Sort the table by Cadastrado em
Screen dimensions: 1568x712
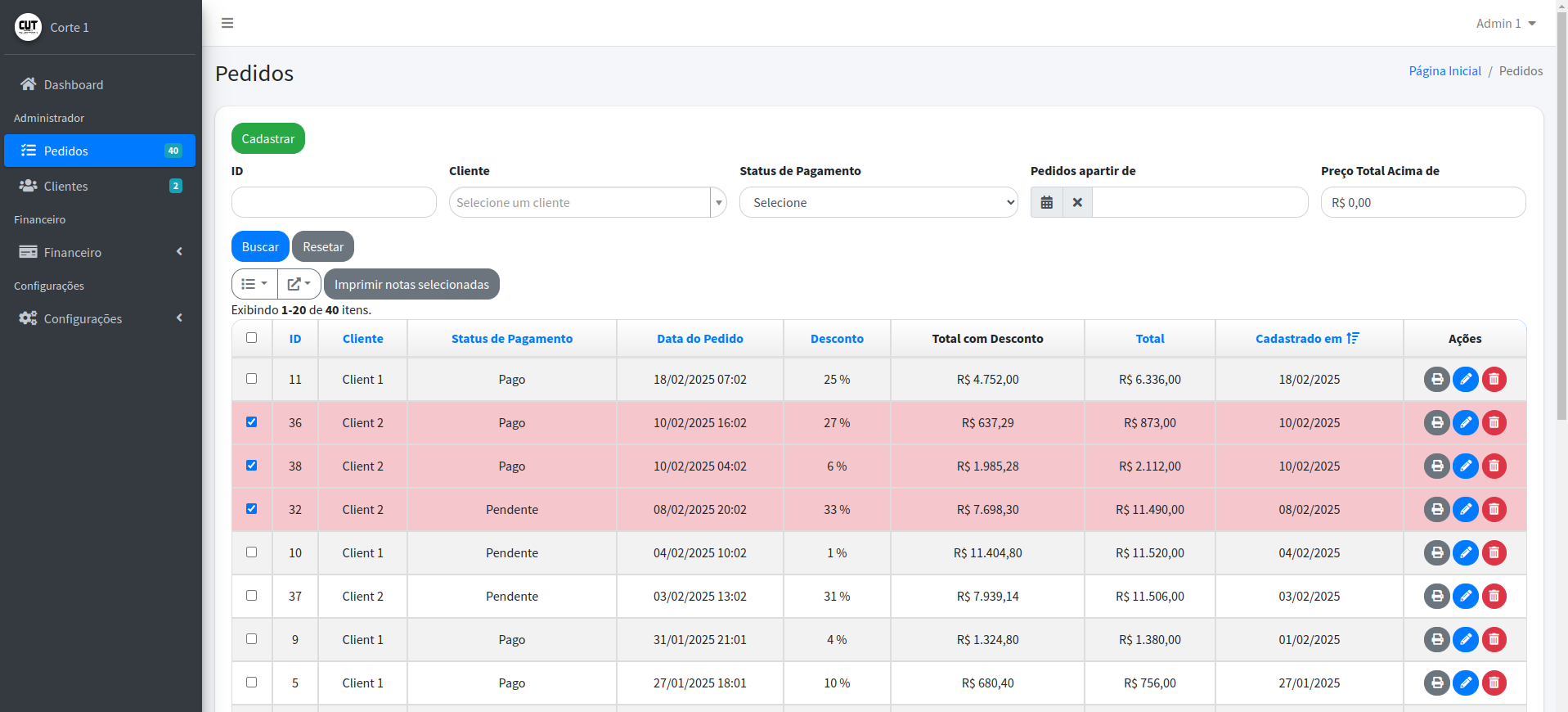(x=1308, y=338)
